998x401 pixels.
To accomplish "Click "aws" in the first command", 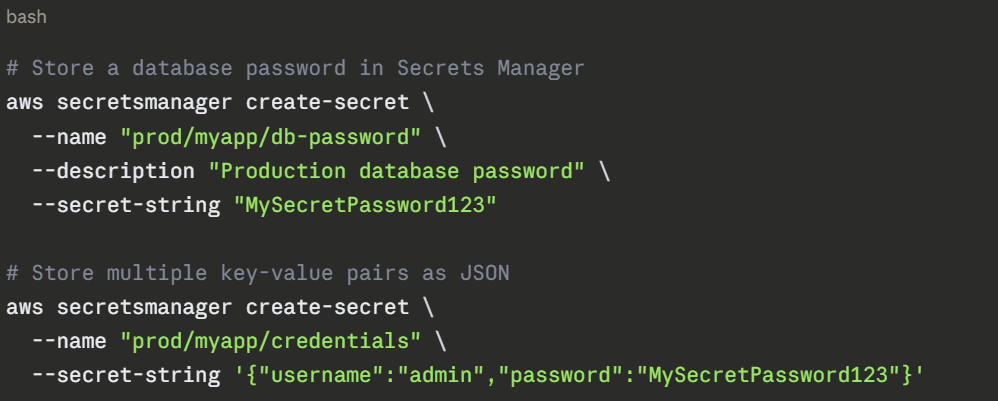I will (25, 102).
